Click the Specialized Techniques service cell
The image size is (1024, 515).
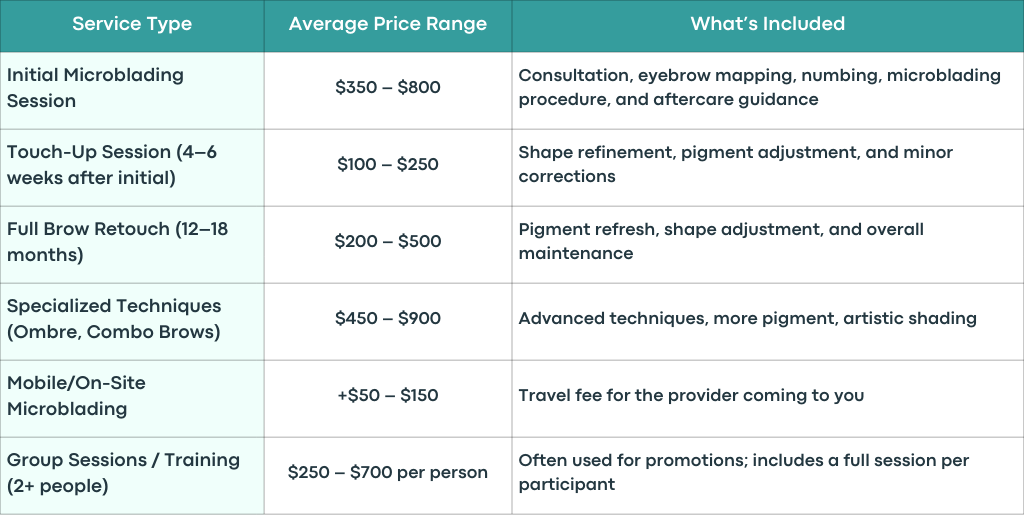click(132, 321)
